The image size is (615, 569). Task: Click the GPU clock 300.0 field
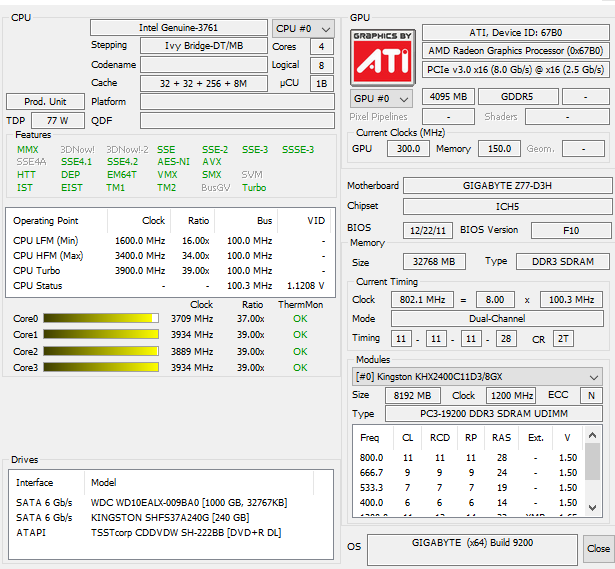(x=408, y=149)
